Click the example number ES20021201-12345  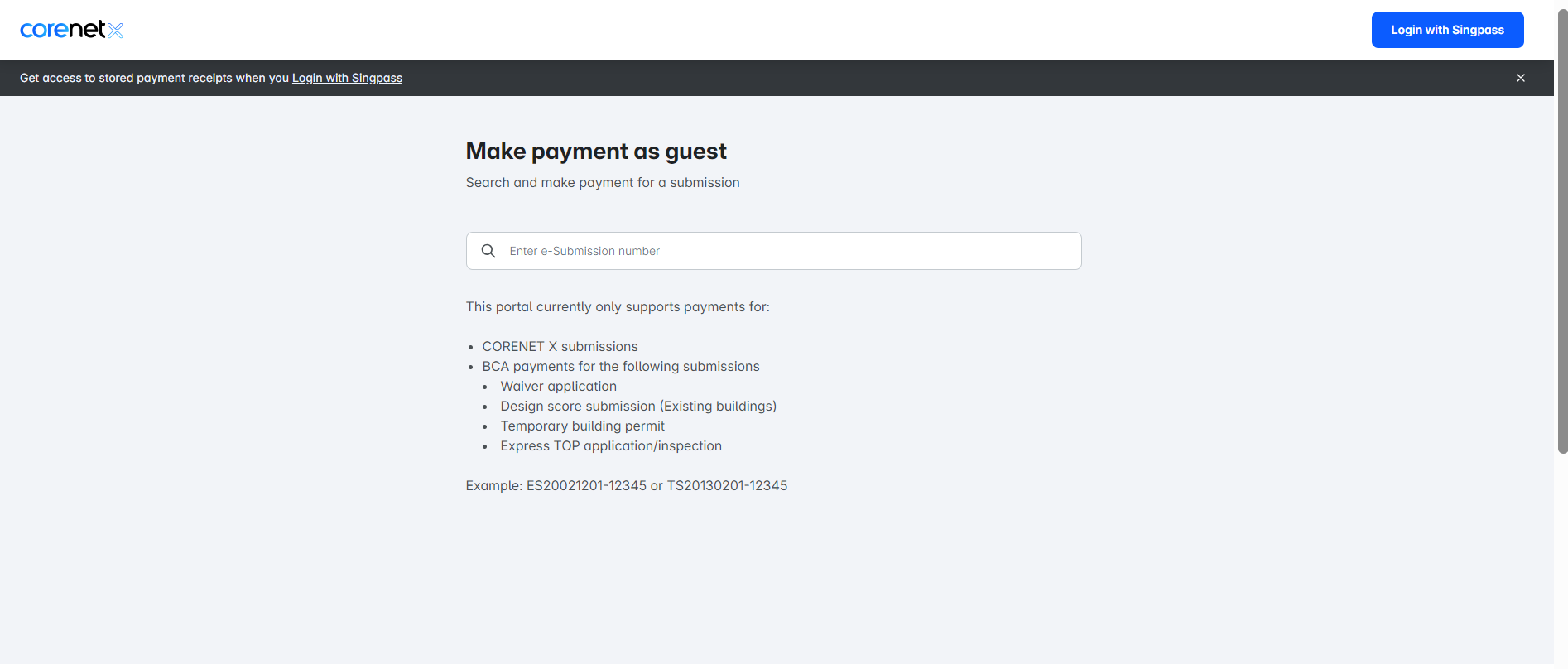pyautogui.click(x=586, y=486)
